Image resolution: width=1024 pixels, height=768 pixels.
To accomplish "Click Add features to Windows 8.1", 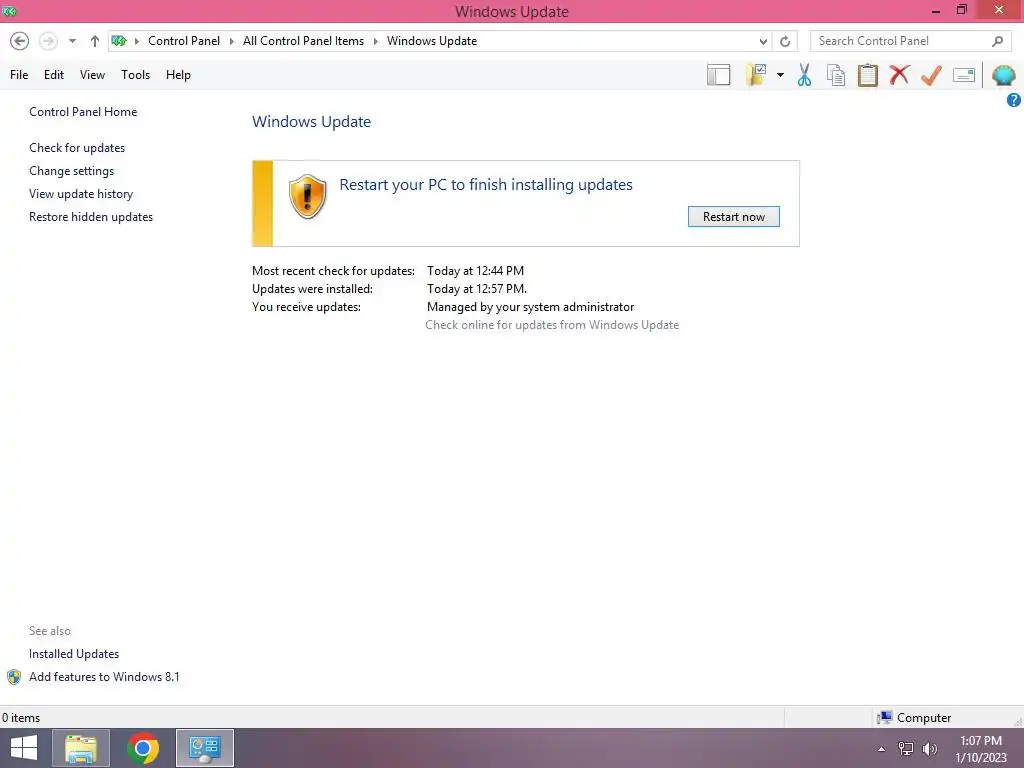I will coord(104,677).
